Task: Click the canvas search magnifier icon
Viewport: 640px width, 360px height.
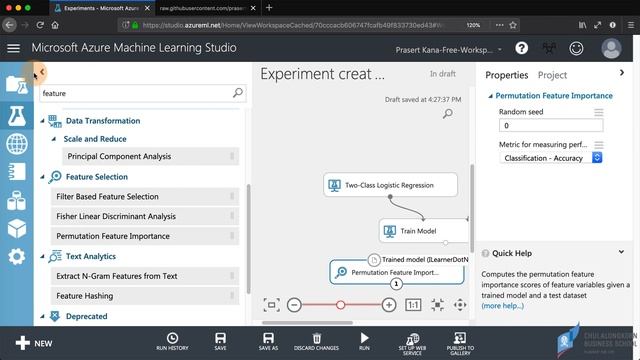Action: pos(448,113)
